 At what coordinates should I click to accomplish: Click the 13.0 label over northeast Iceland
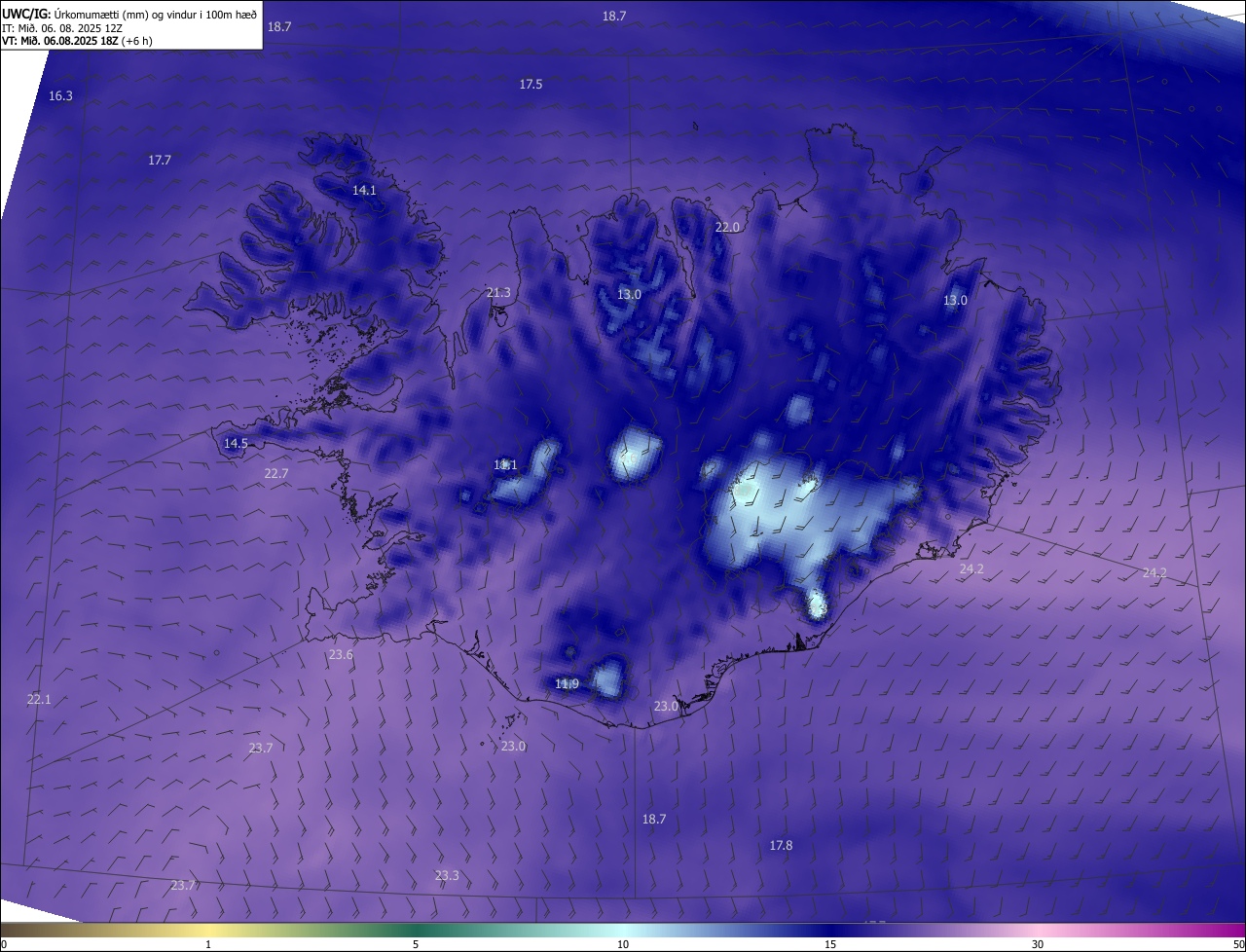point(955,300)
